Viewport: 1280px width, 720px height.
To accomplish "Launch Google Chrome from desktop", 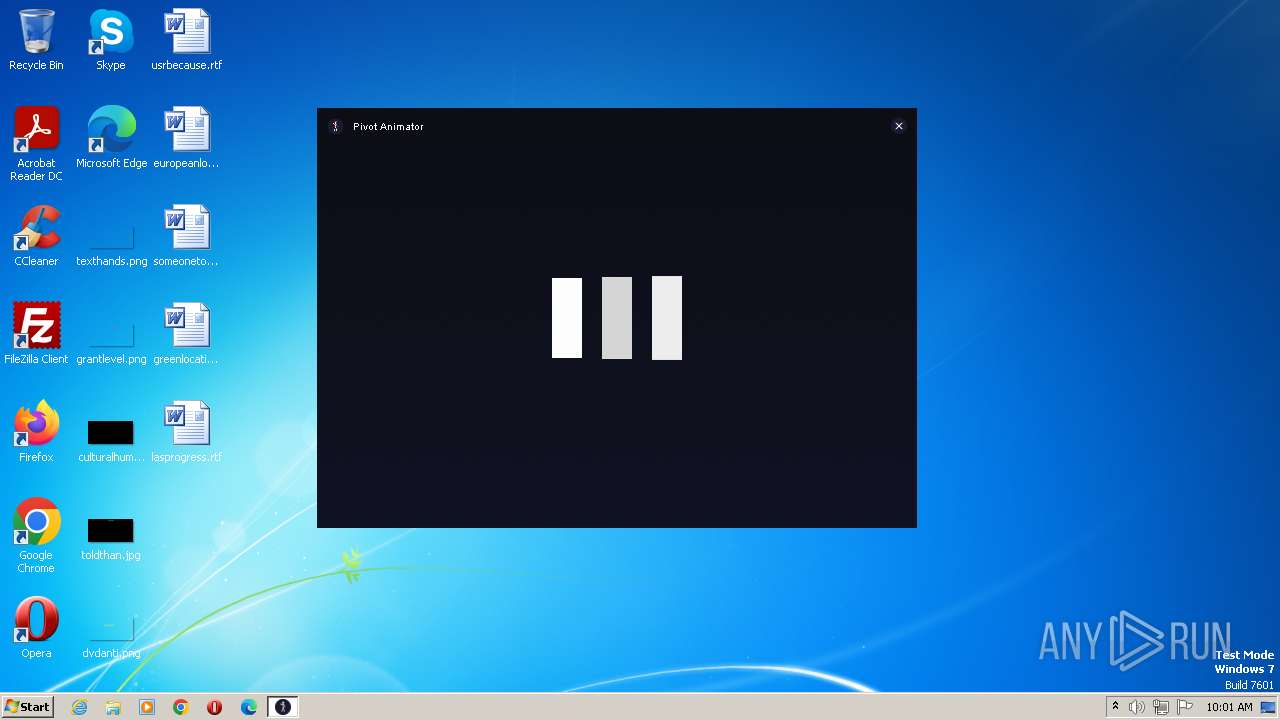I will coord(36,536).
